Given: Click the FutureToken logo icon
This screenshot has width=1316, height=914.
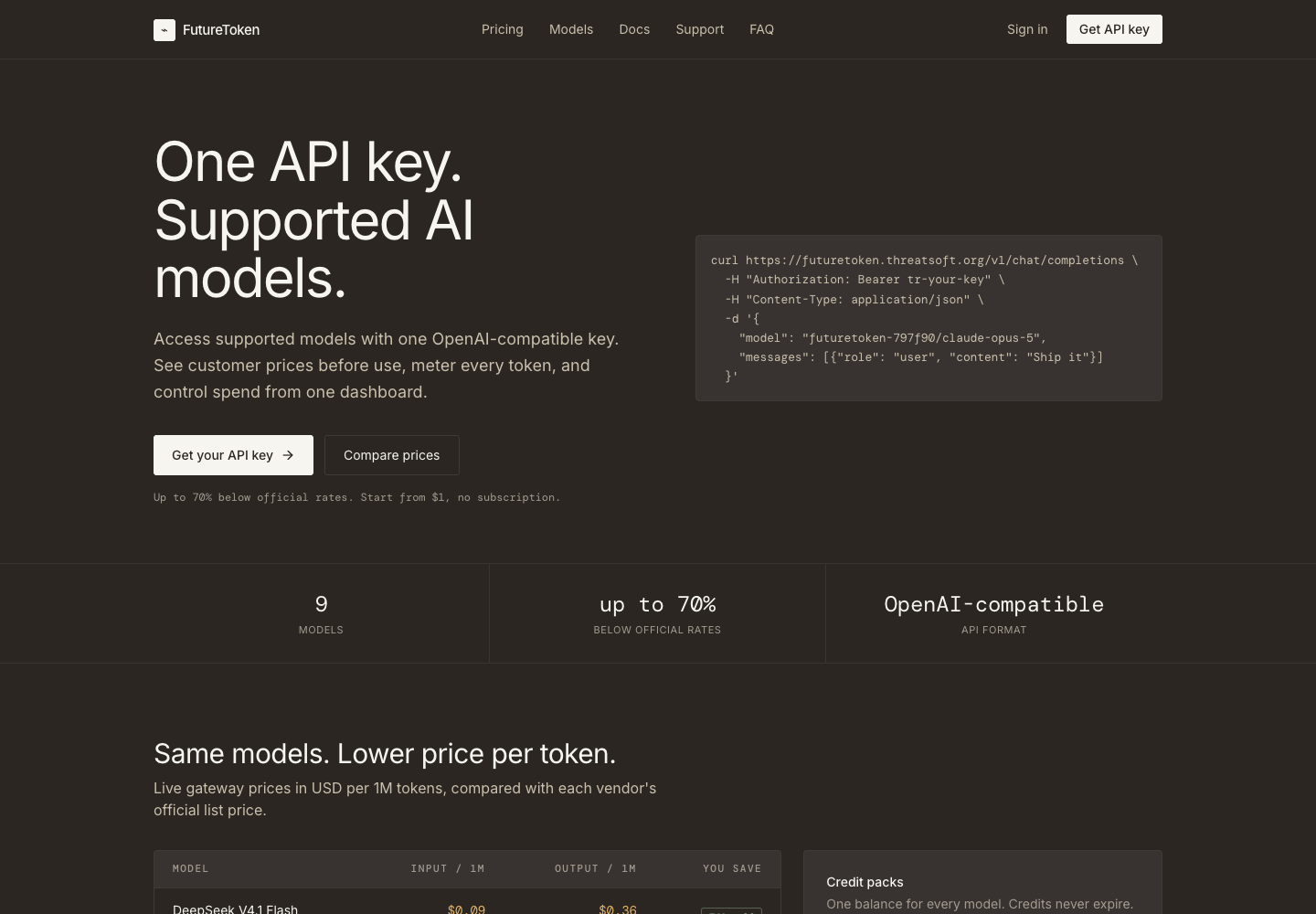Looking at the screenshot, I should 164,30.
